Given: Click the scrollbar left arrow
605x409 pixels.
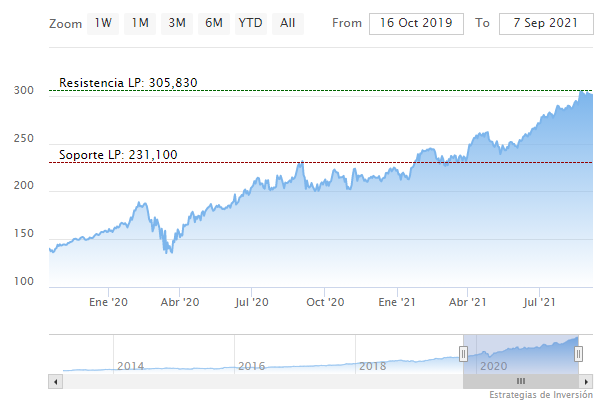Looking at the screenshot, I should [x=56, y=381].
